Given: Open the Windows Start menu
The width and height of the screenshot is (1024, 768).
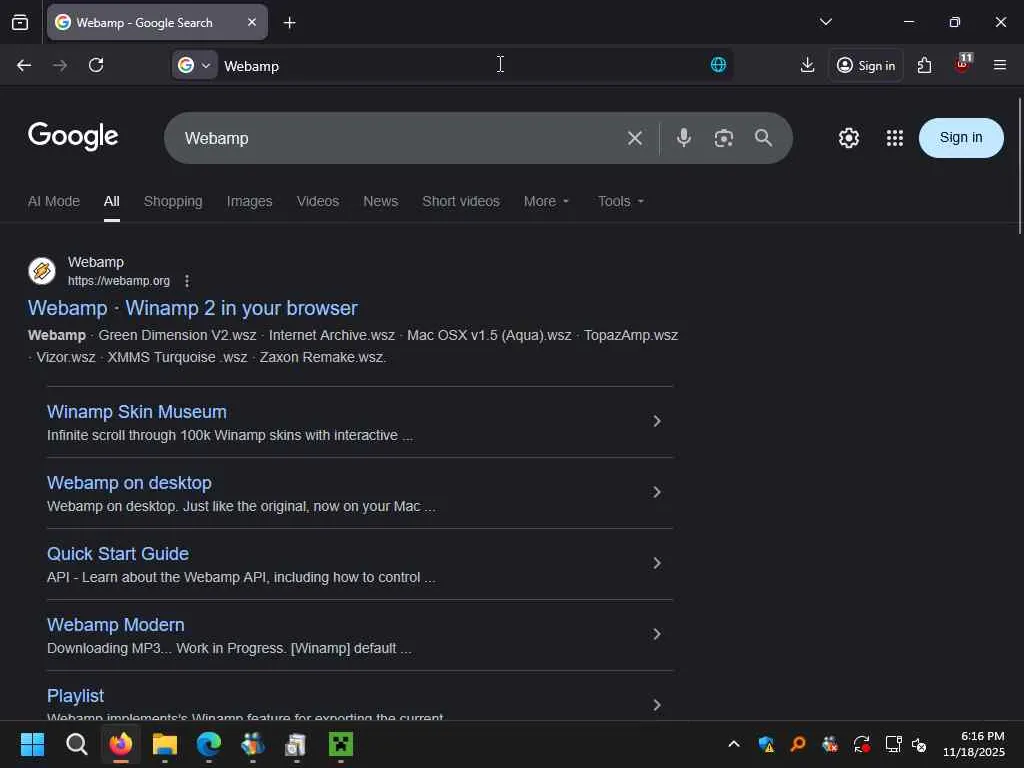Looking at the screenshot, I should (x=32, y=744).
